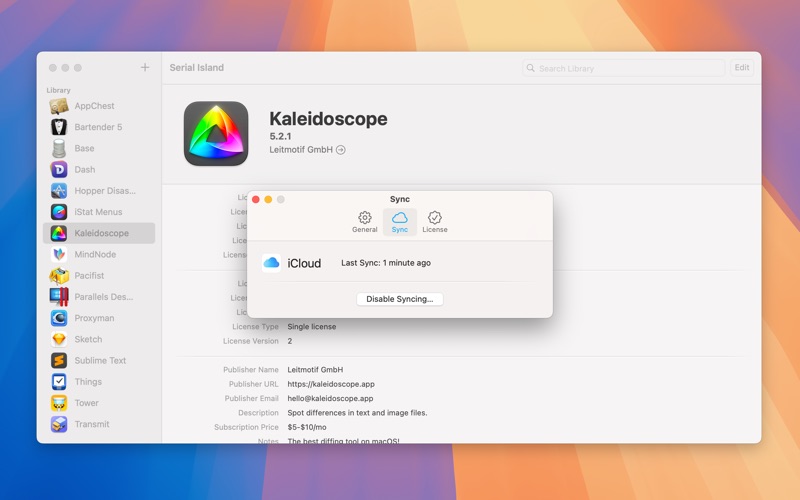Minimize the Sync window with yellow button
800x500 pixels.
point(268,199)
